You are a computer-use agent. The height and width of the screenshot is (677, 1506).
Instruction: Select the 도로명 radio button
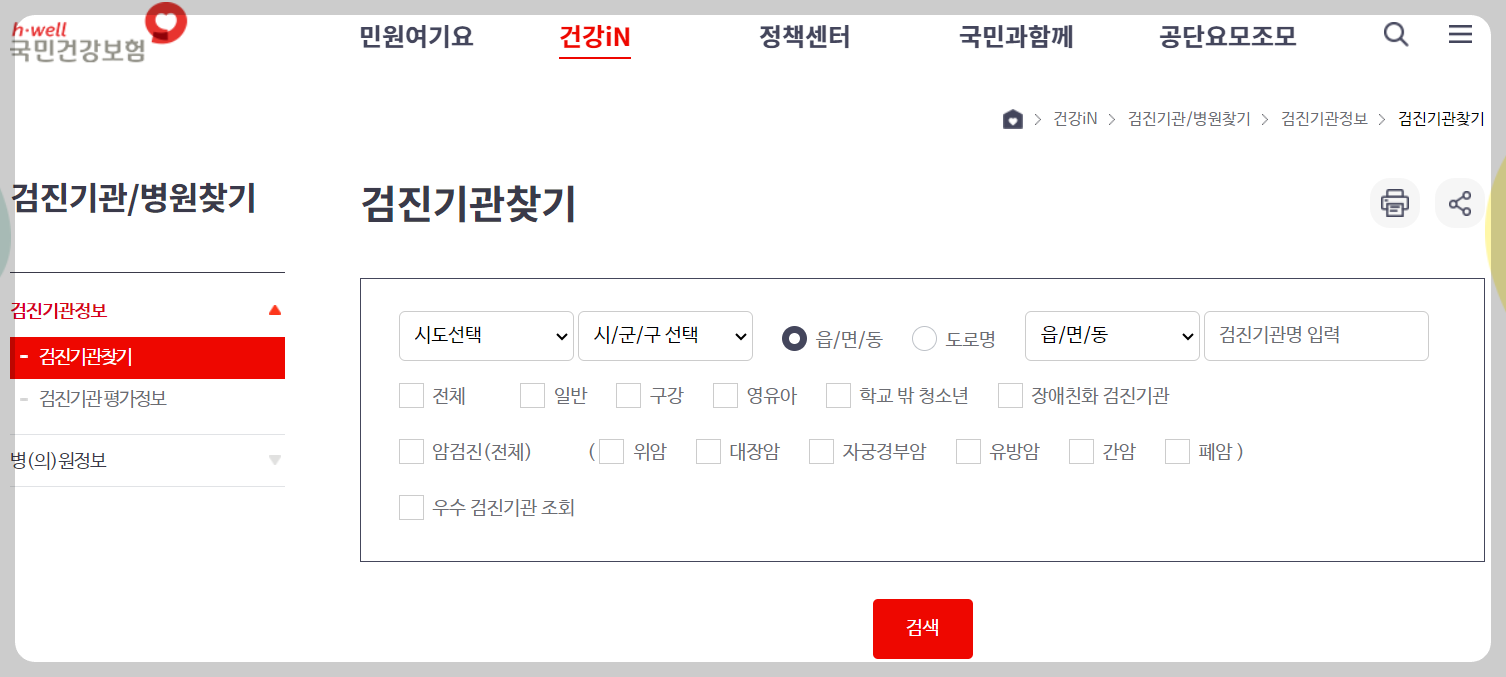(923, 338)
